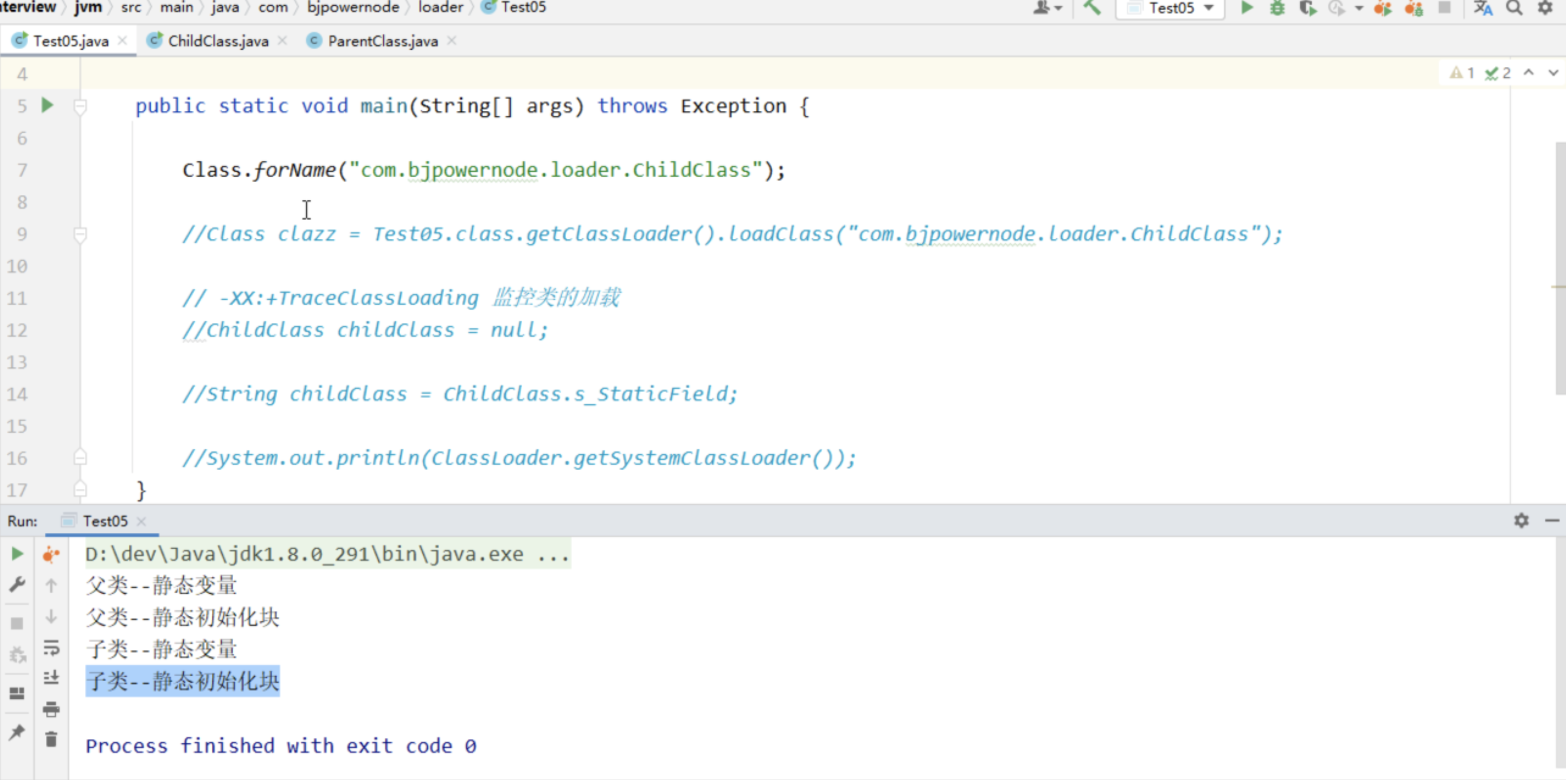Switch to the Test05.java editor tab
Viewport: 1566px width, 780px height.
click(69, 41)
